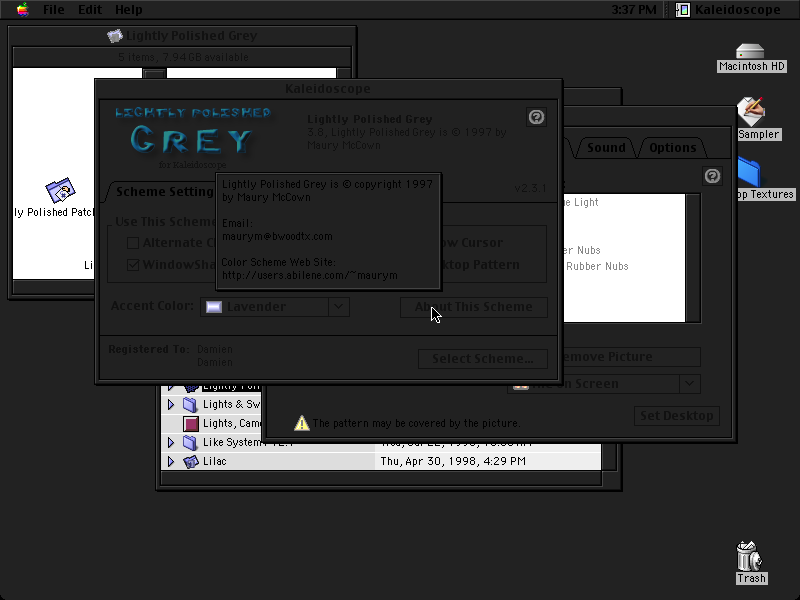Screen dimensions: 800x600
Task: Click the email maurym@bwoodtx.com in tooltip
Action: click(277, 237)
